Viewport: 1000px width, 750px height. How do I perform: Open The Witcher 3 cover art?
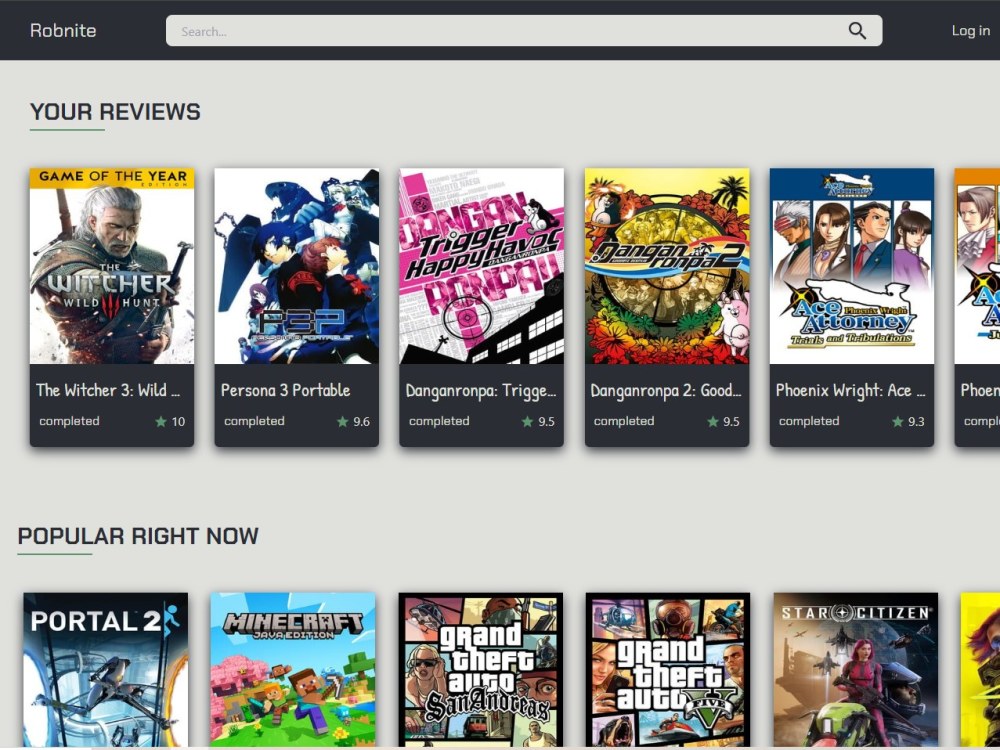(x=112, y=266)
